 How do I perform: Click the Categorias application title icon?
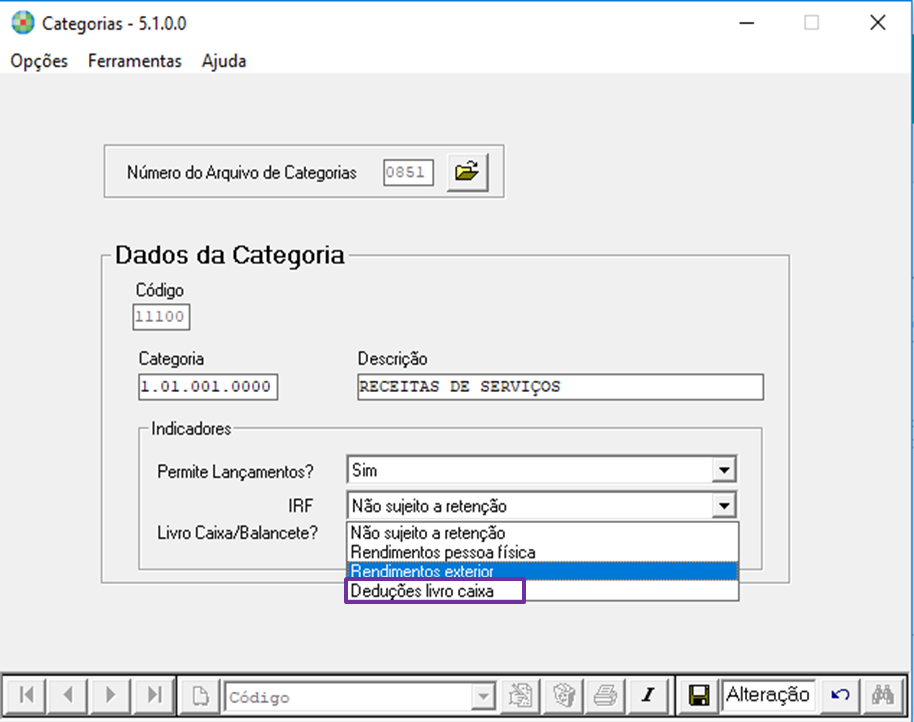click(23, 23)
